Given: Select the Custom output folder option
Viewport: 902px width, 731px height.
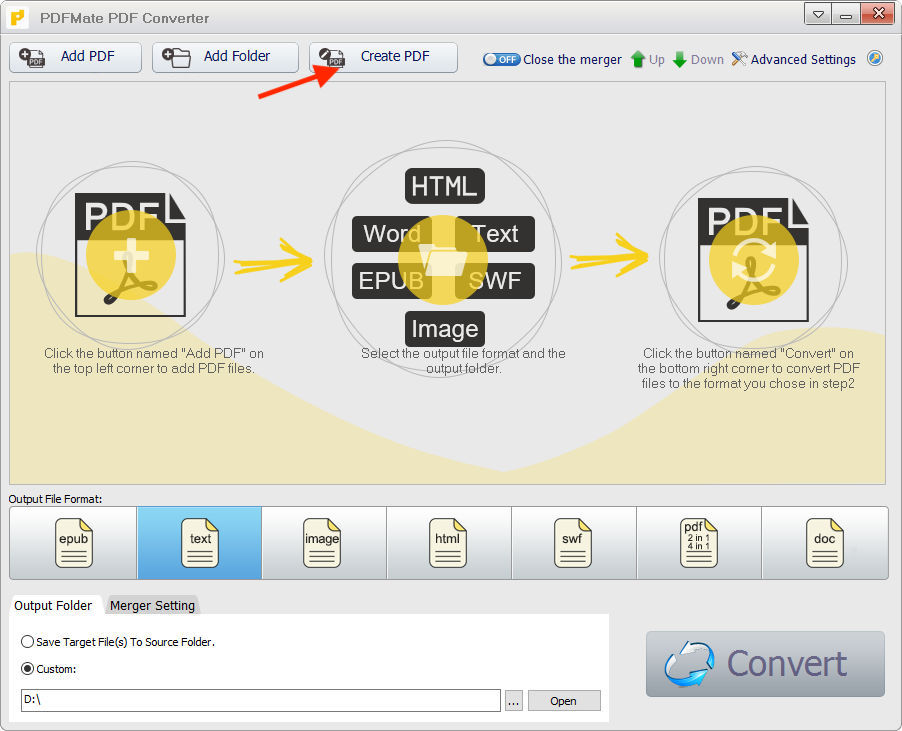Looking at the screenshot, I should [x=28, y=669].
